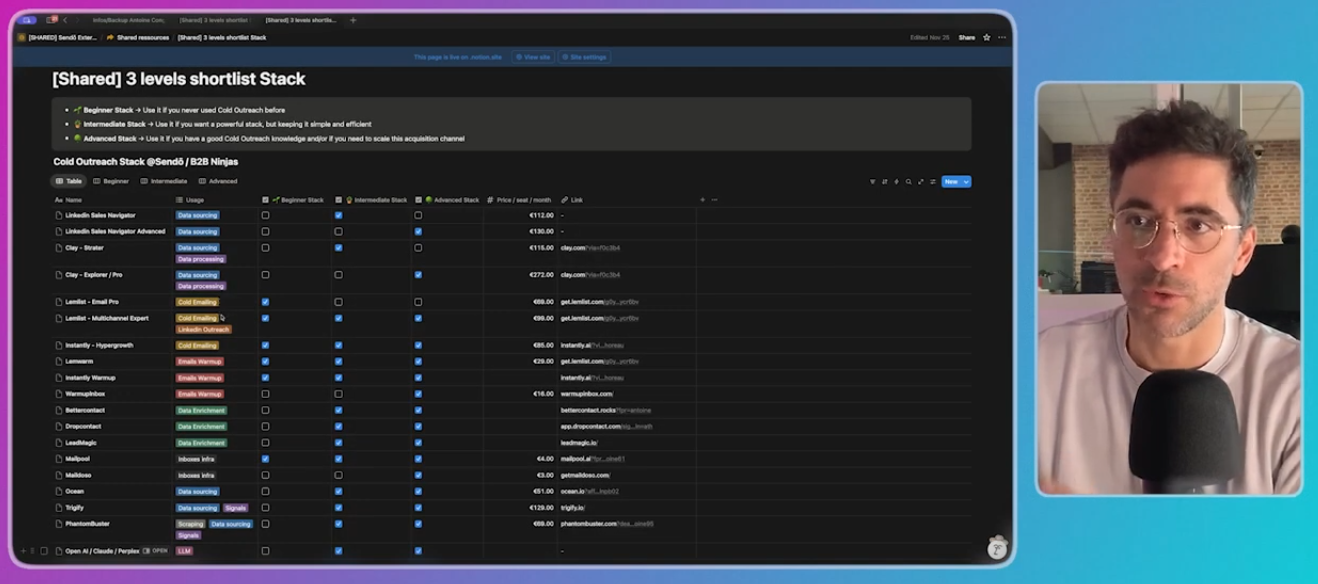Open the floating help assistant icon

[x=997, y=547]
